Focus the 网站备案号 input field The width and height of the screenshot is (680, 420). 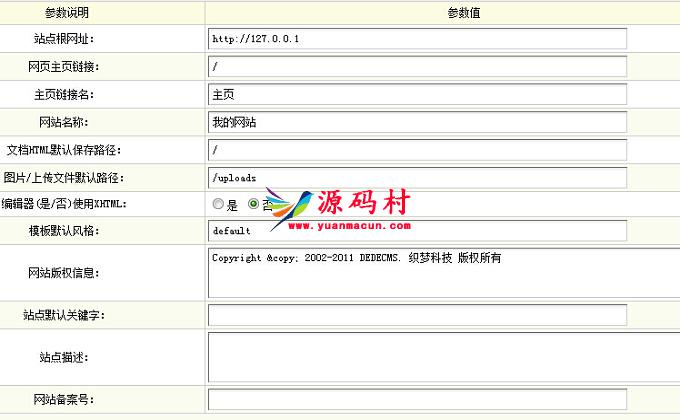click(x=417, y=400)
